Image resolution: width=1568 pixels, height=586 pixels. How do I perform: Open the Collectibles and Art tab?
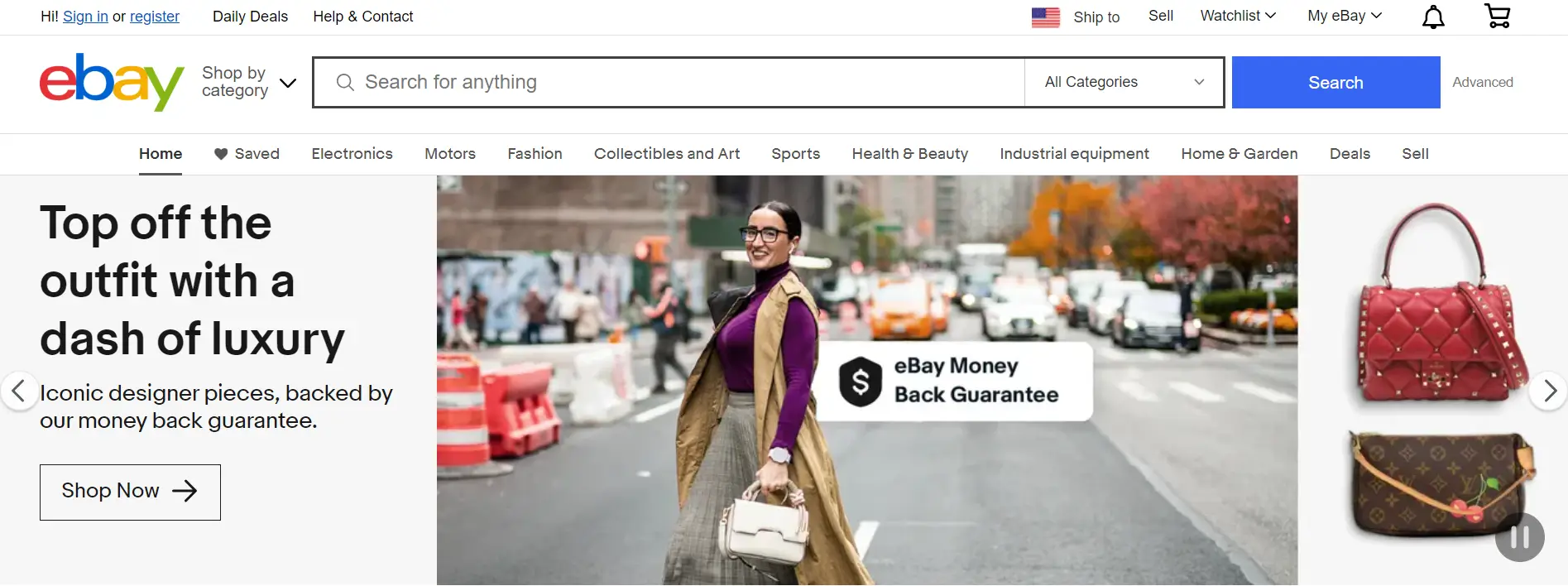667,154
